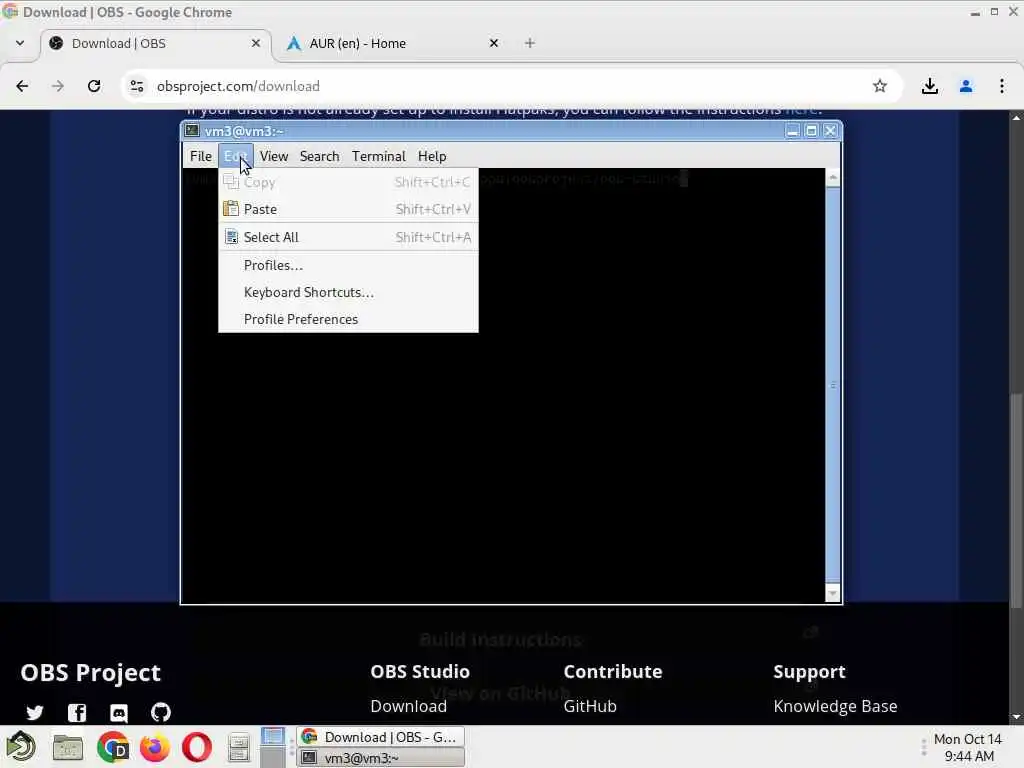Click the Chrome page scrollbar thumb
1024x768 pixels.
pos(1016,501)
